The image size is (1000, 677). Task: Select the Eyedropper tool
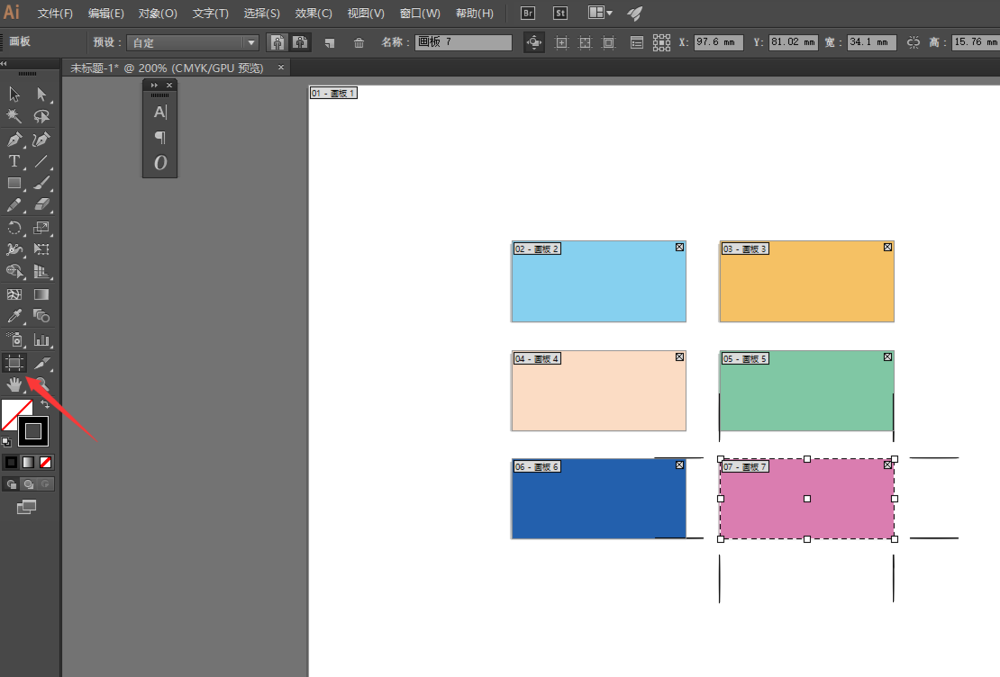pos(14,316)
